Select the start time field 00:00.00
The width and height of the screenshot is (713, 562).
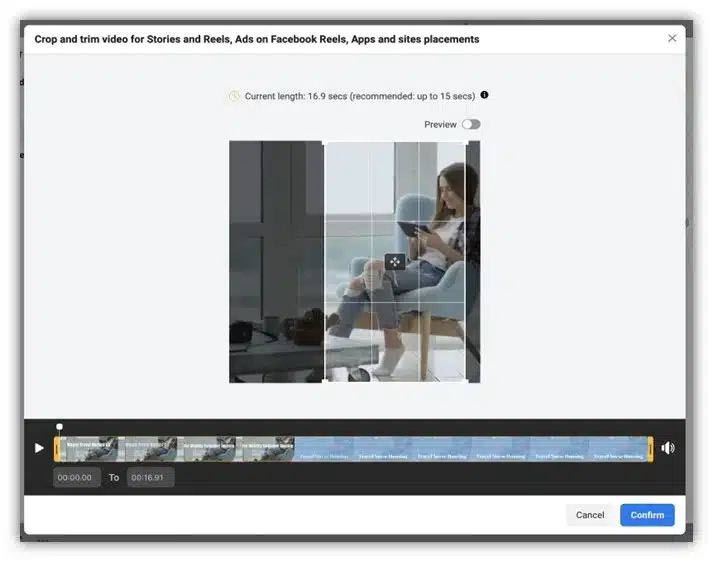76,477
